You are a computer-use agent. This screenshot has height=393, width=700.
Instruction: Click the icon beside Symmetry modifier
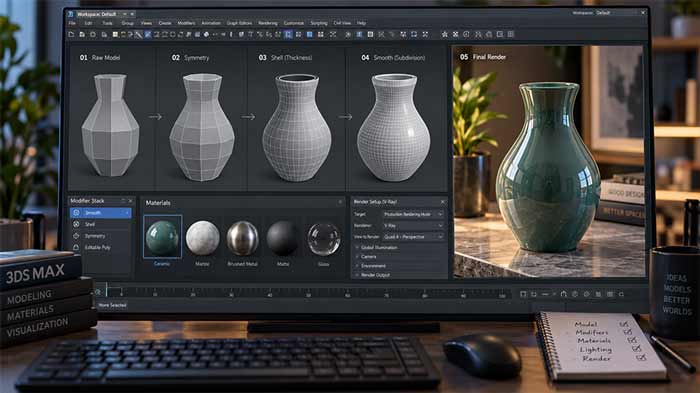76,236
